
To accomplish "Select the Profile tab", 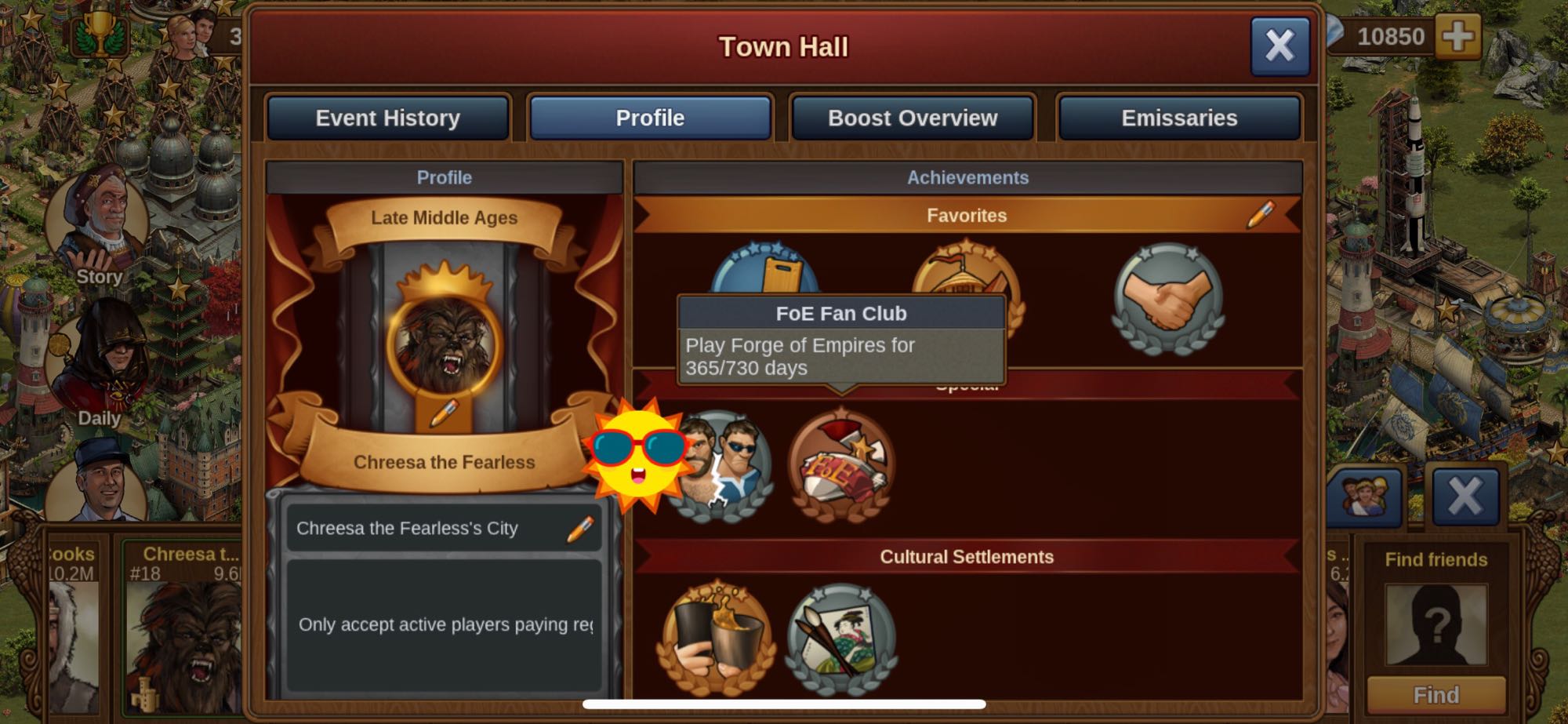I will click(650, 118).
